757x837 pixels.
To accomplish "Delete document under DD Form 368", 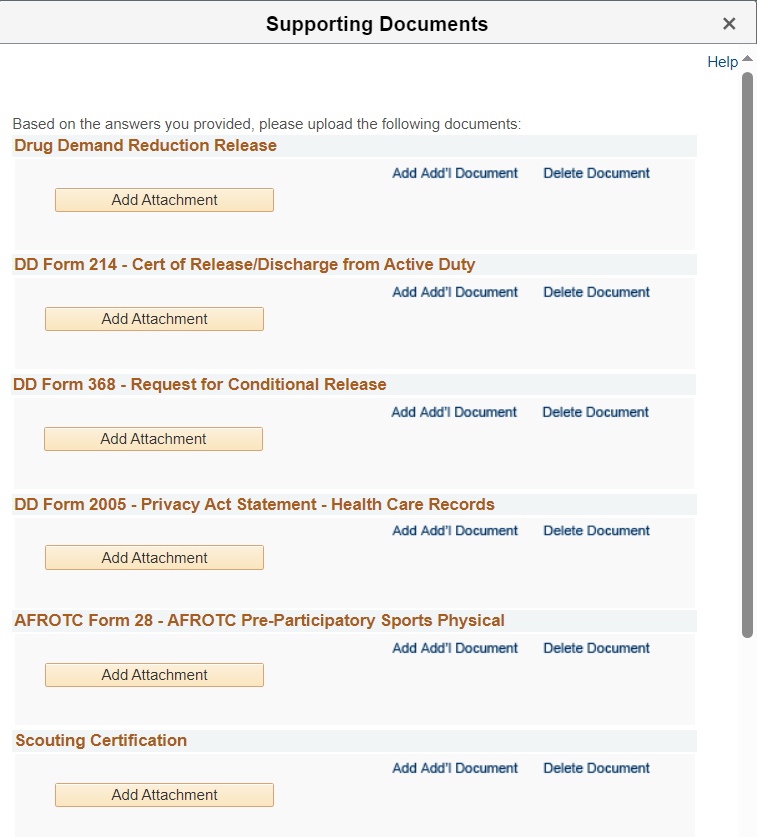I will coord(595,412).
